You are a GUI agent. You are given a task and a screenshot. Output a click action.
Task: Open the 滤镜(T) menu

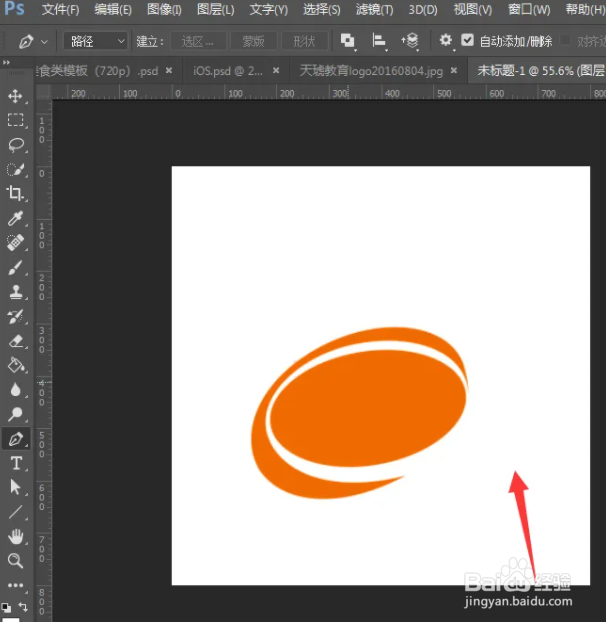tap(374, 10)
